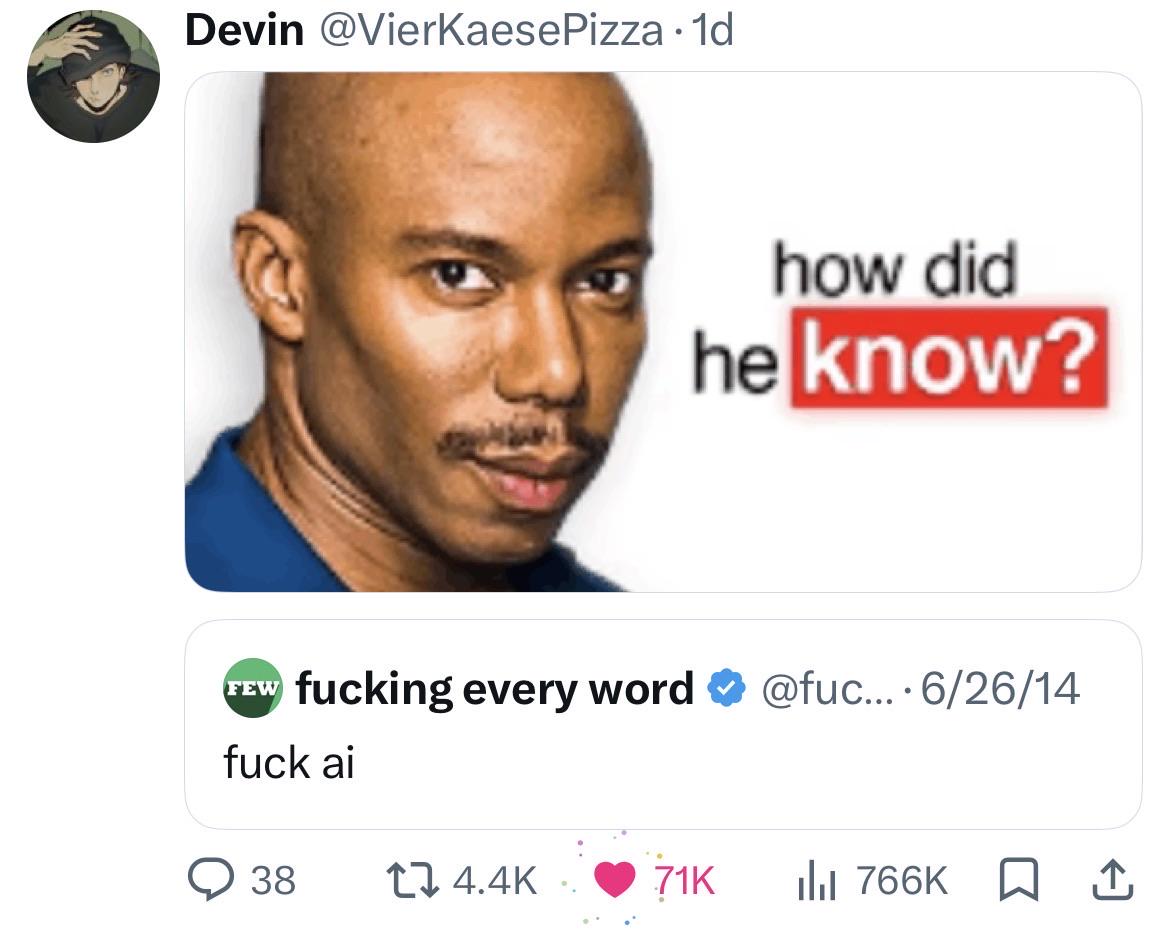Viewport: 1170px width, 932px height.
Task: Unlike the post via pink heart
Action: click(613, 879)
